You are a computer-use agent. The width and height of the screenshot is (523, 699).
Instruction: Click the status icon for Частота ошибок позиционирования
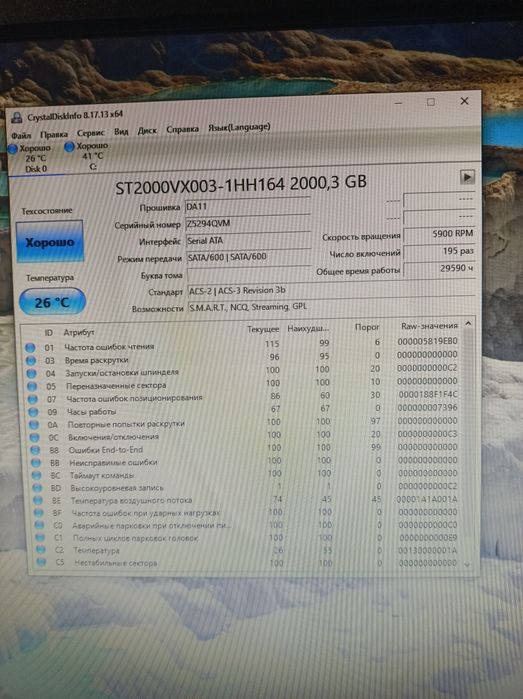click(x=33, y=399)
